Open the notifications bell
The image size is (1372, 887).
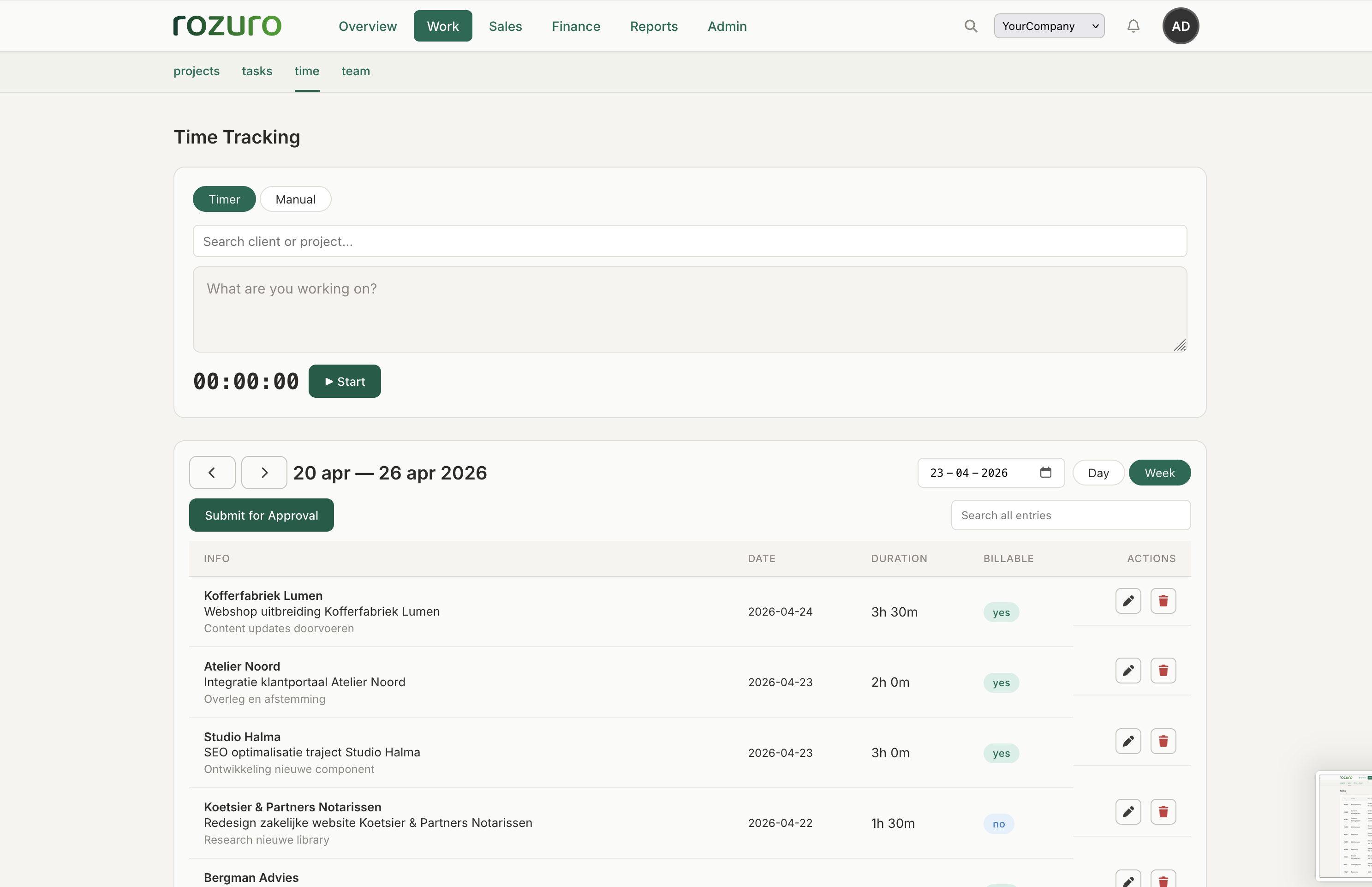point(1133,26)
